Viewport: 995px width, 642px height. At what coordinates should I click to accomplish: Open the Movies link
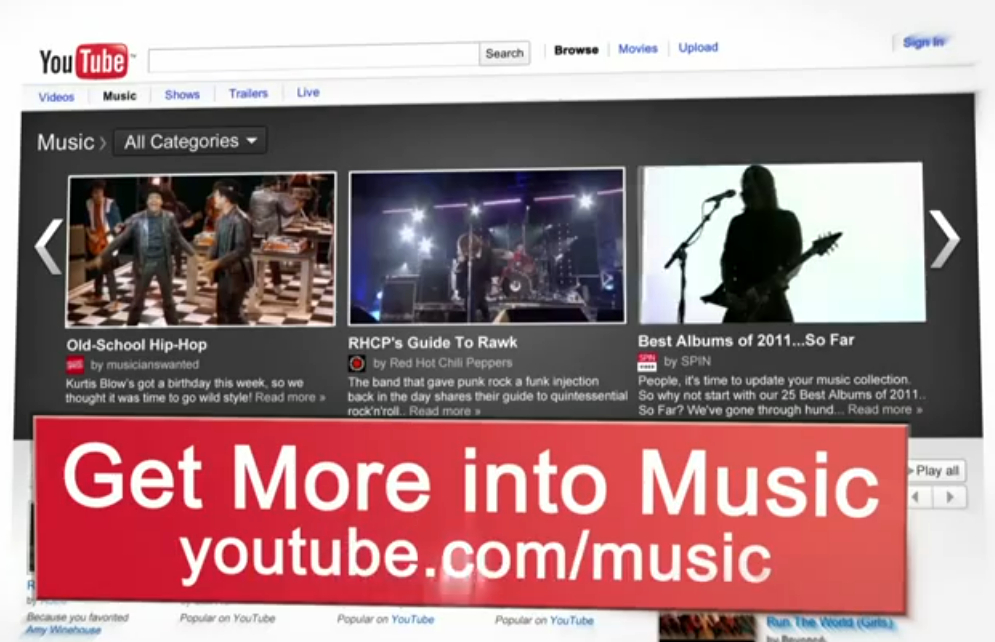click(x=638, y=48)
